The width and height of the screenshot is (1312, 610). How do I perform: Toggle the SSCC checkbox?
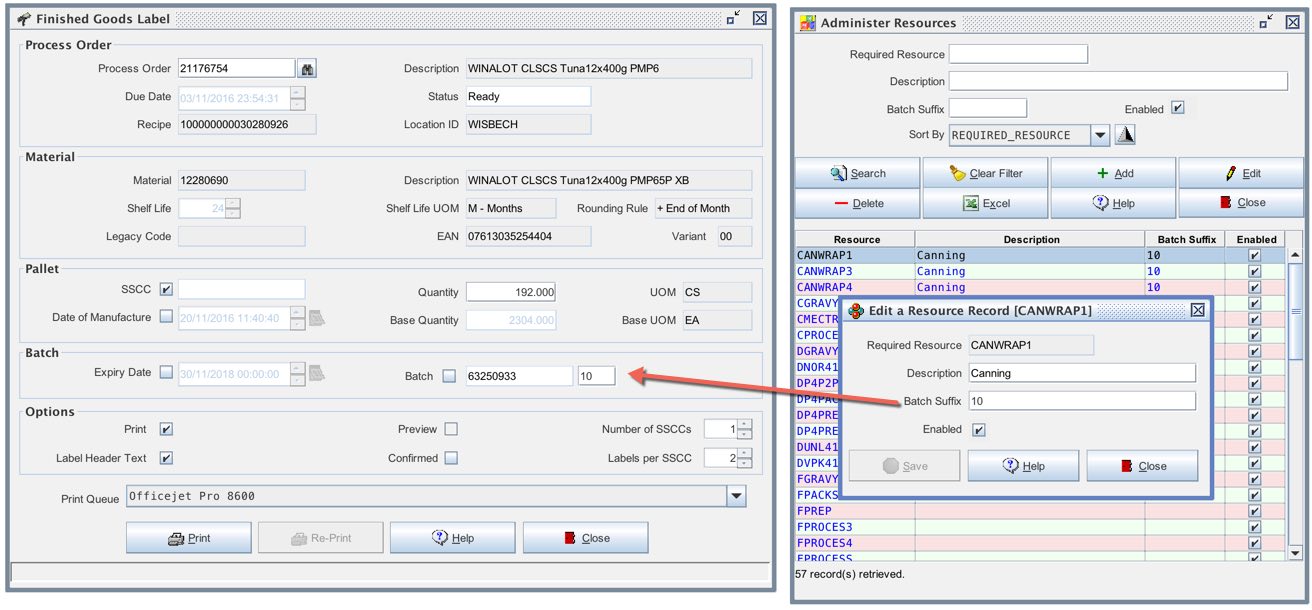166,289
